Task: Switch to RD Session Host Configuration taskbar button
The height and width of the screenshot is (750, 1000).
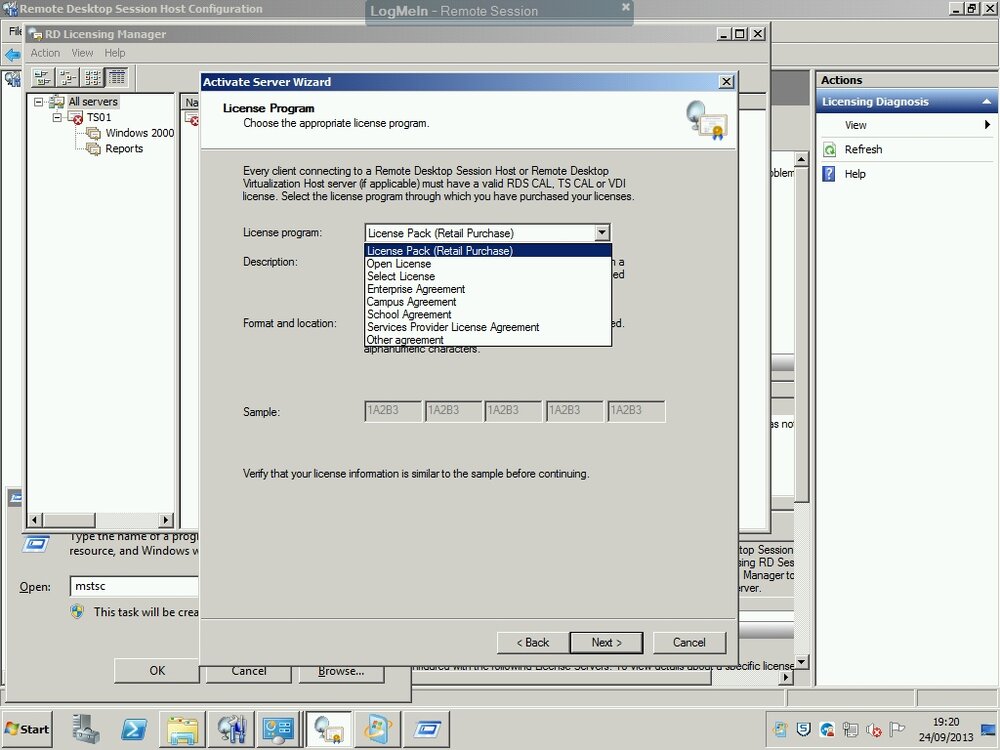Action: [231, 729]
